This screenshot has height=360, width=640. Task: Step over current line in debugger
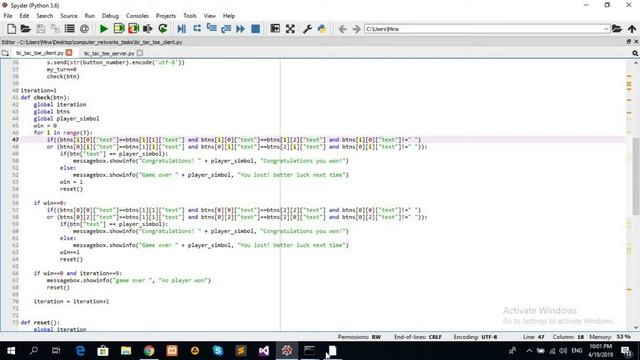click(x=197, y=29)
